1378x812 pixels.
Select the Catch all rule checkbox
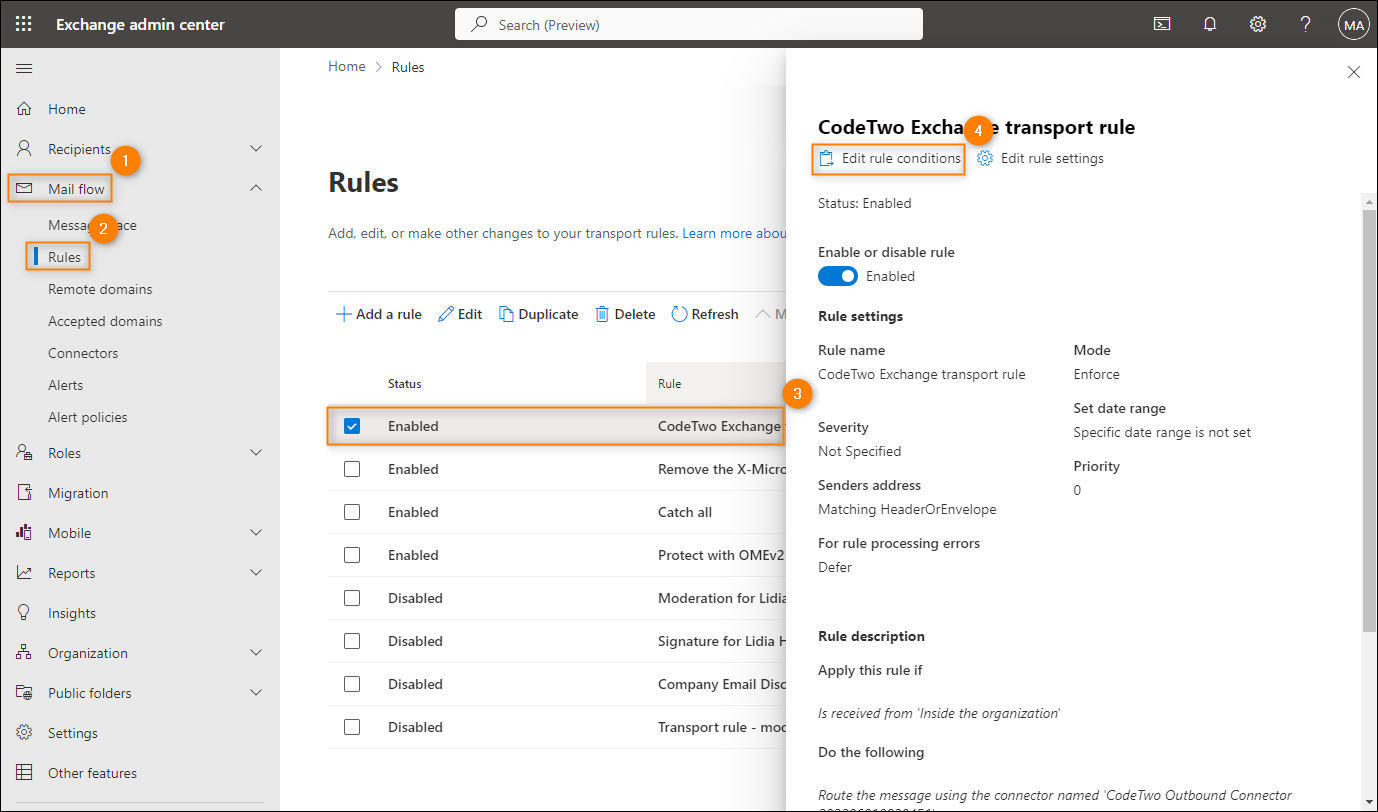click(352, 512)
